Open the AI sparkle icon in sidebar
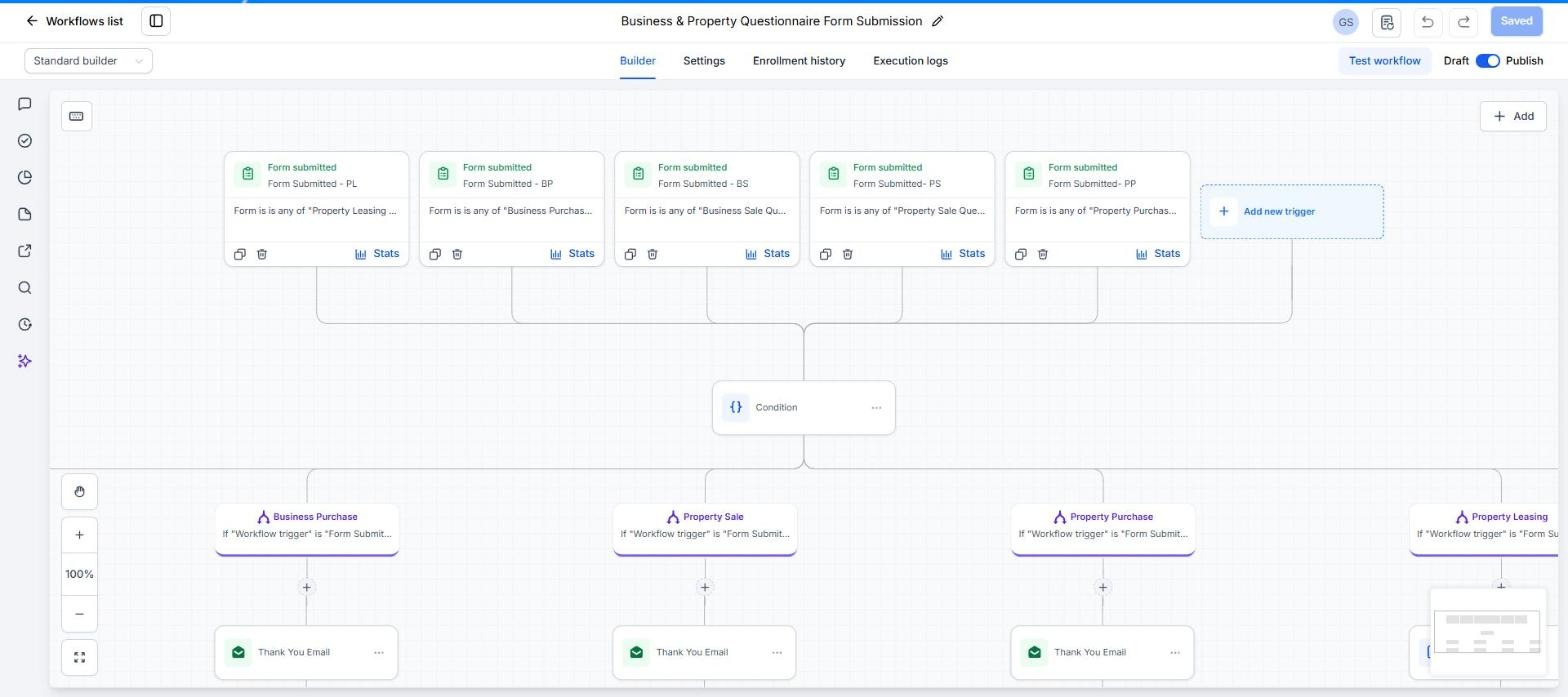Viewport: 1568px width, 697px height. pyautogui.click(x=25, y=361)
